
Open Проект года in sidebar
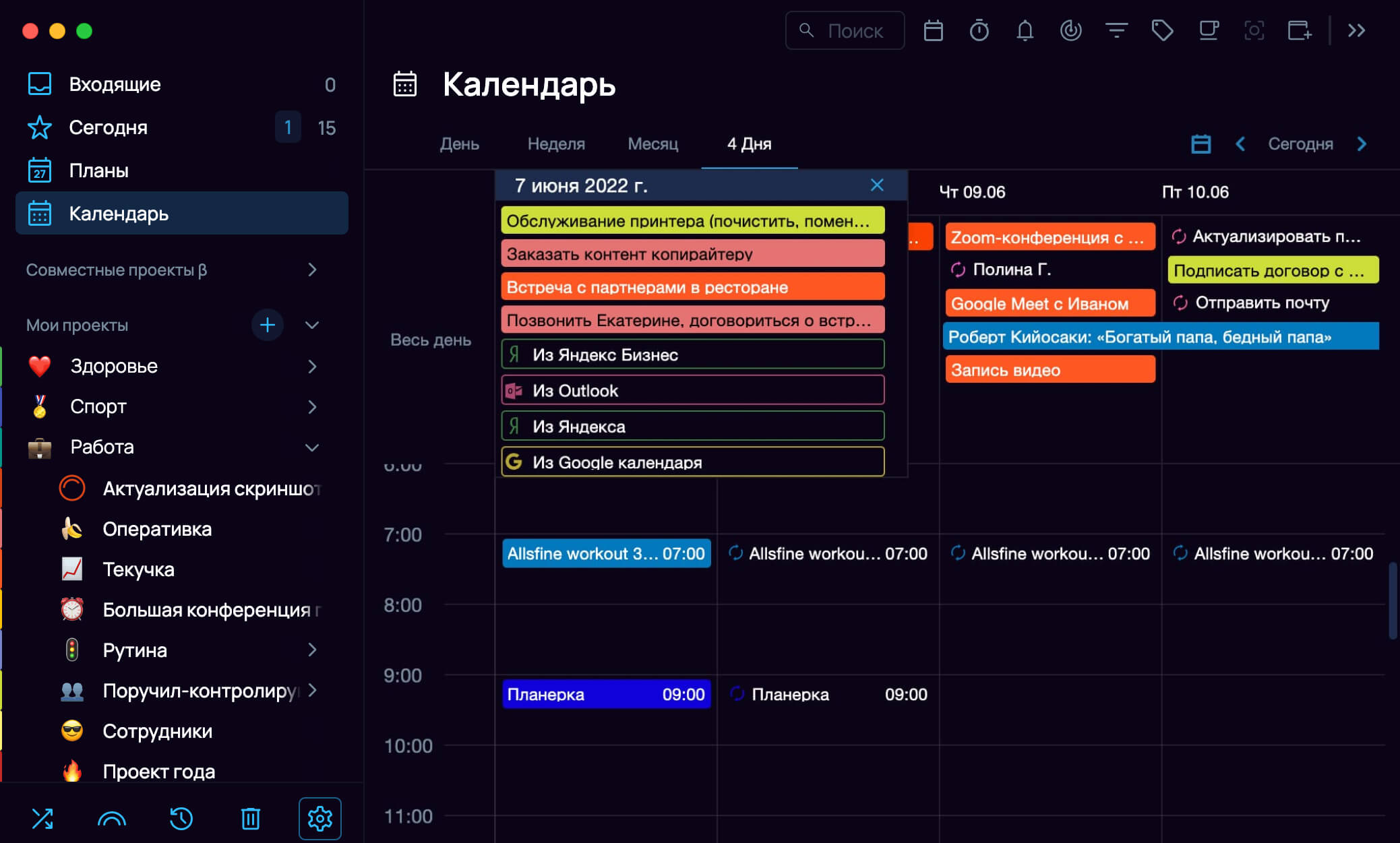point(158,772)
